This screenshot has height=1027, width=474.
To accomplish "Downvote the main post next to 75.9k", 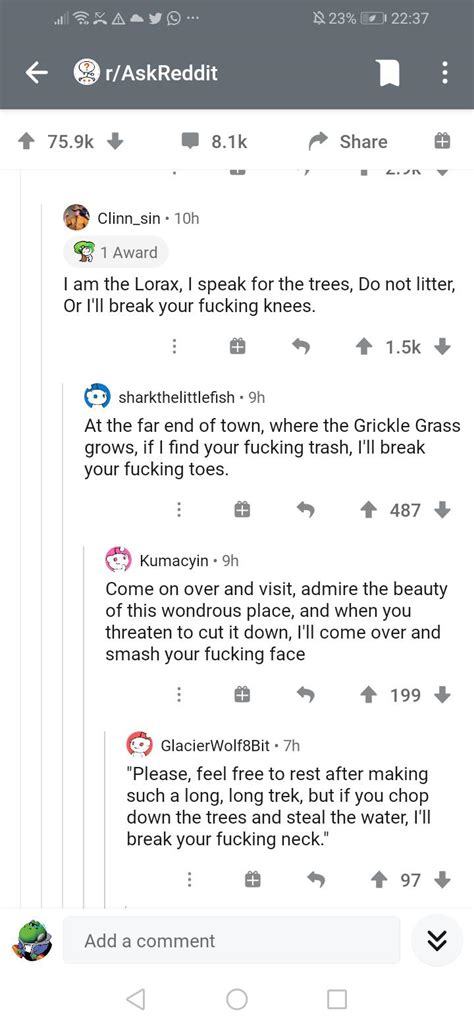I will (115, 141).
